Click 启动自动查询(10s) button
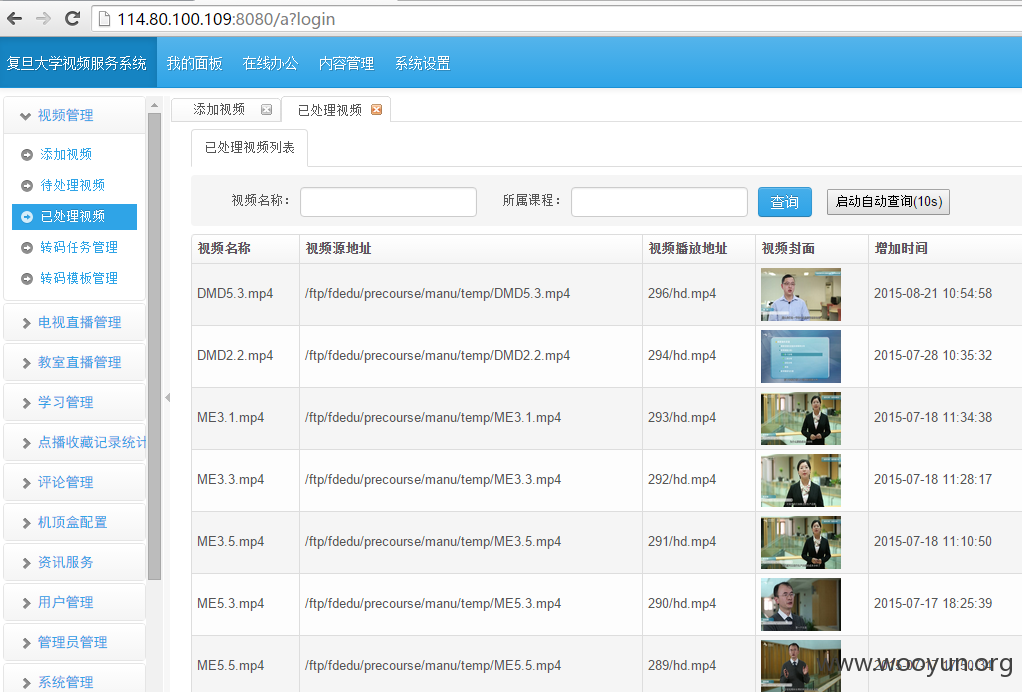The height and width of the screenshot is (692, 1022). [888, 202]
